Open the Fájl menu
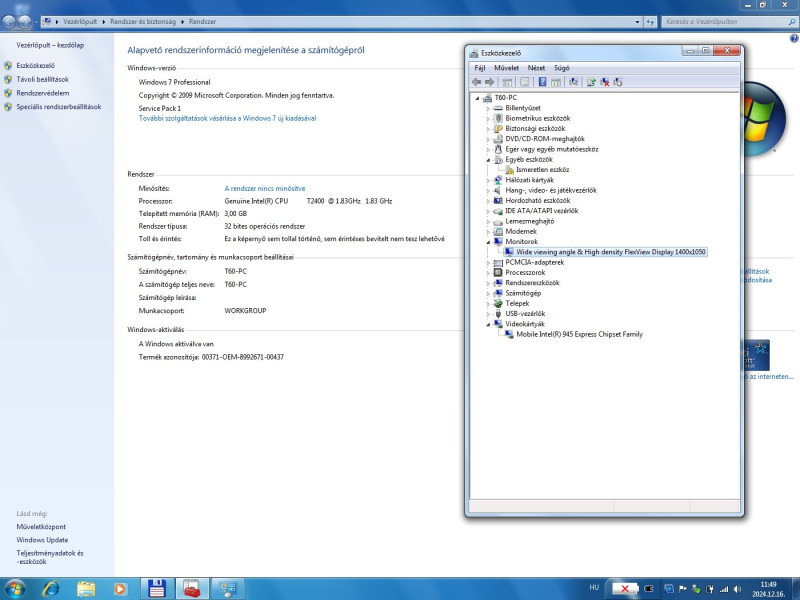The image size is (800, 600). [x=480, y=68]
